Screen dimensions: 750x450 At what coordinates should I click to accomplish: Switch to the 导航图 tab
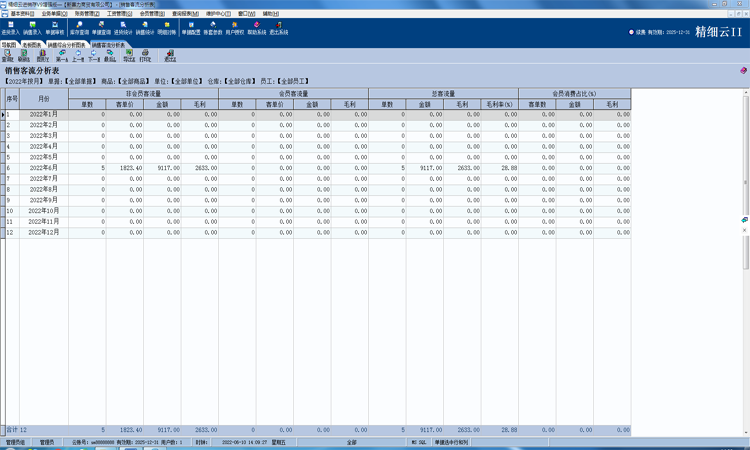tap(9, 45)
